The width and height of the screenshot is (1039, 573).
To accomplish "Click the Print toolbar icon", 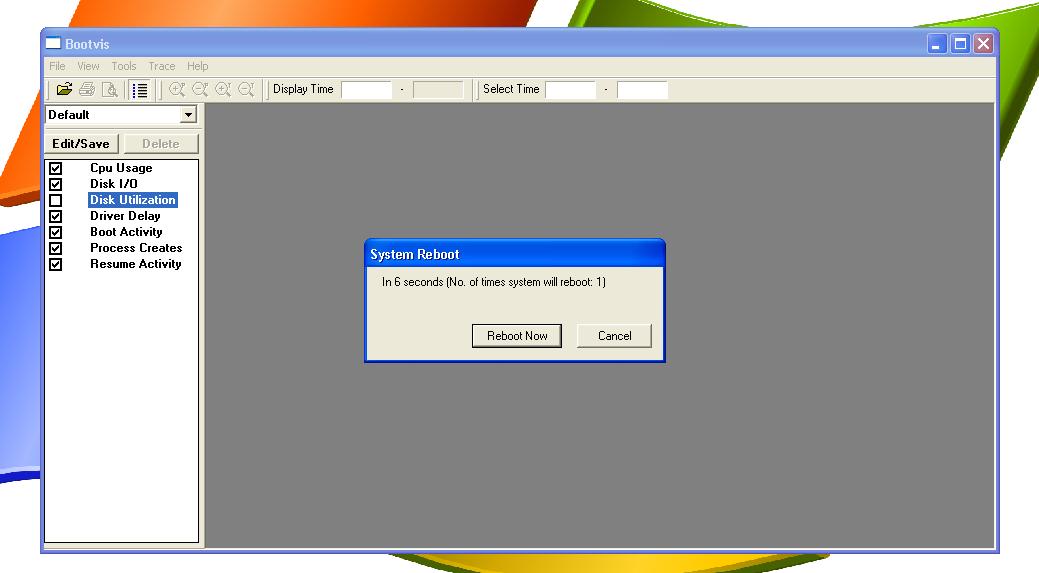I will 87,89.
